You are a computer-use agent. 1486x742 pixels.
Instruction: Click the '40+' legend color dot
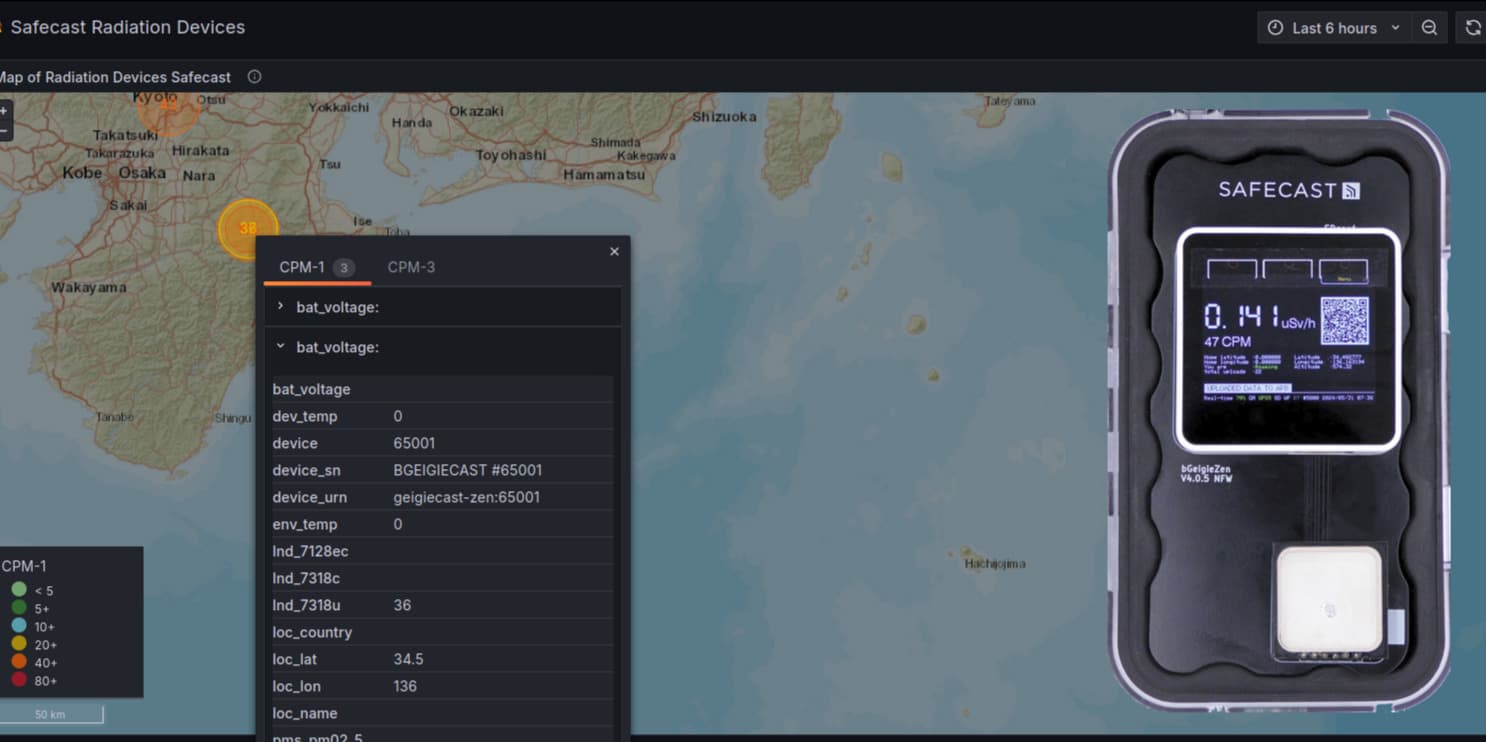coord(19,662)
